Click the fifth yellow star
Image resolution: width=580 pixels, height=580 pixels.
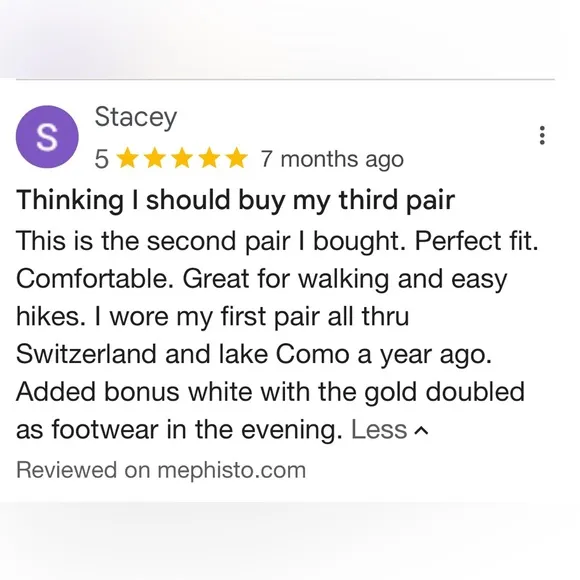[237, 158]
